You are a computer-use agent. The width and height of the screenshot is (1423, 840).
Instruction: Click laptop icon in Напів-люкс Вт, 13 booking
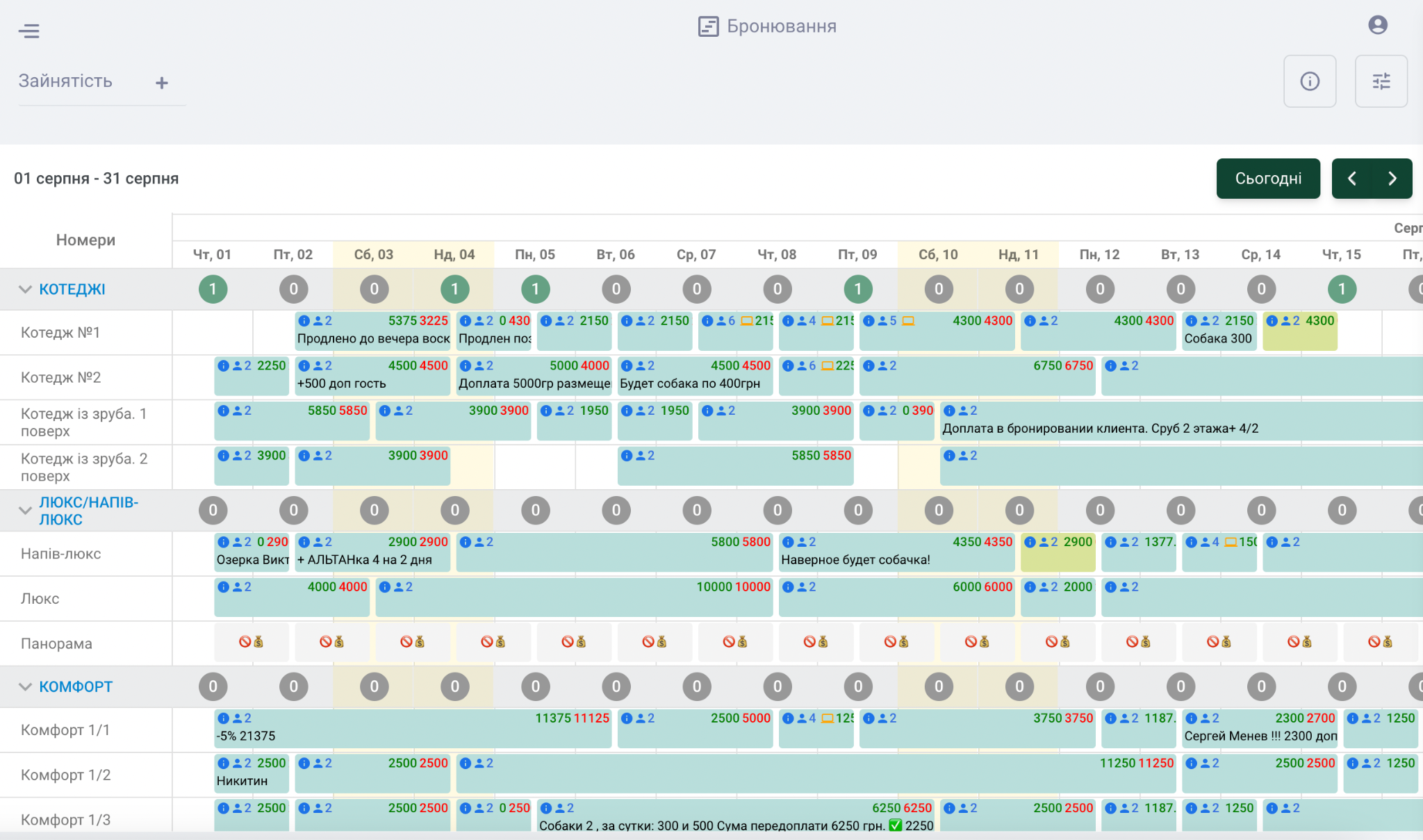(x=1231, y=542)
